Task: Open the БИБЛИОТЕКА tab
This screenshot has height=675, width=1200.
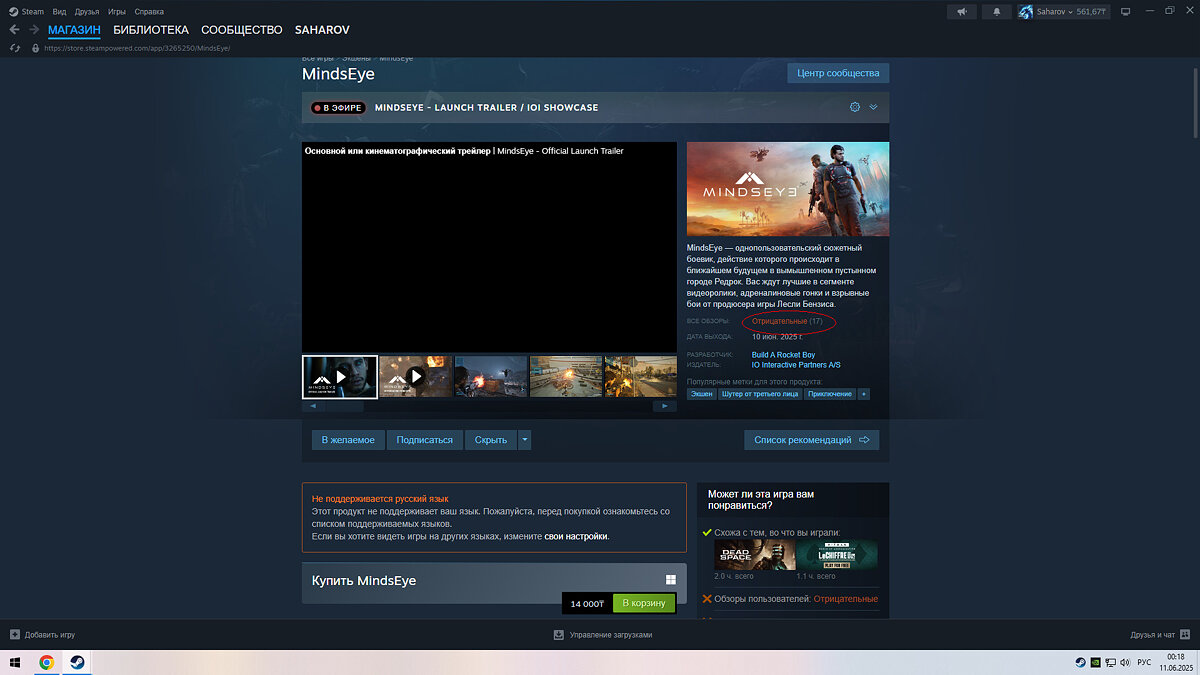Action: coord(150,30)
